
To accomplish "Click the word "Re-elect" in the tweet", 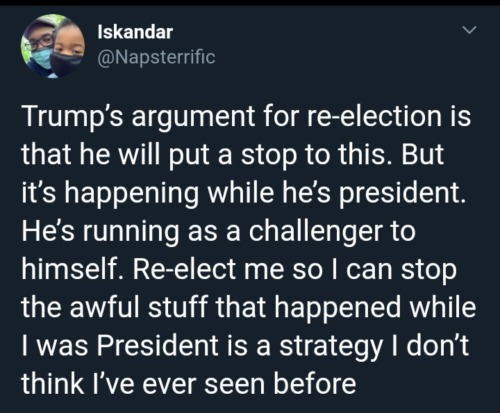I will (x=185, y=269).
